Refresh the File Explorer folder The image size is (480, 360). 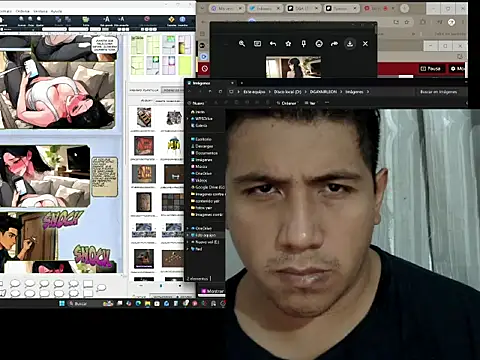[220, 92]
